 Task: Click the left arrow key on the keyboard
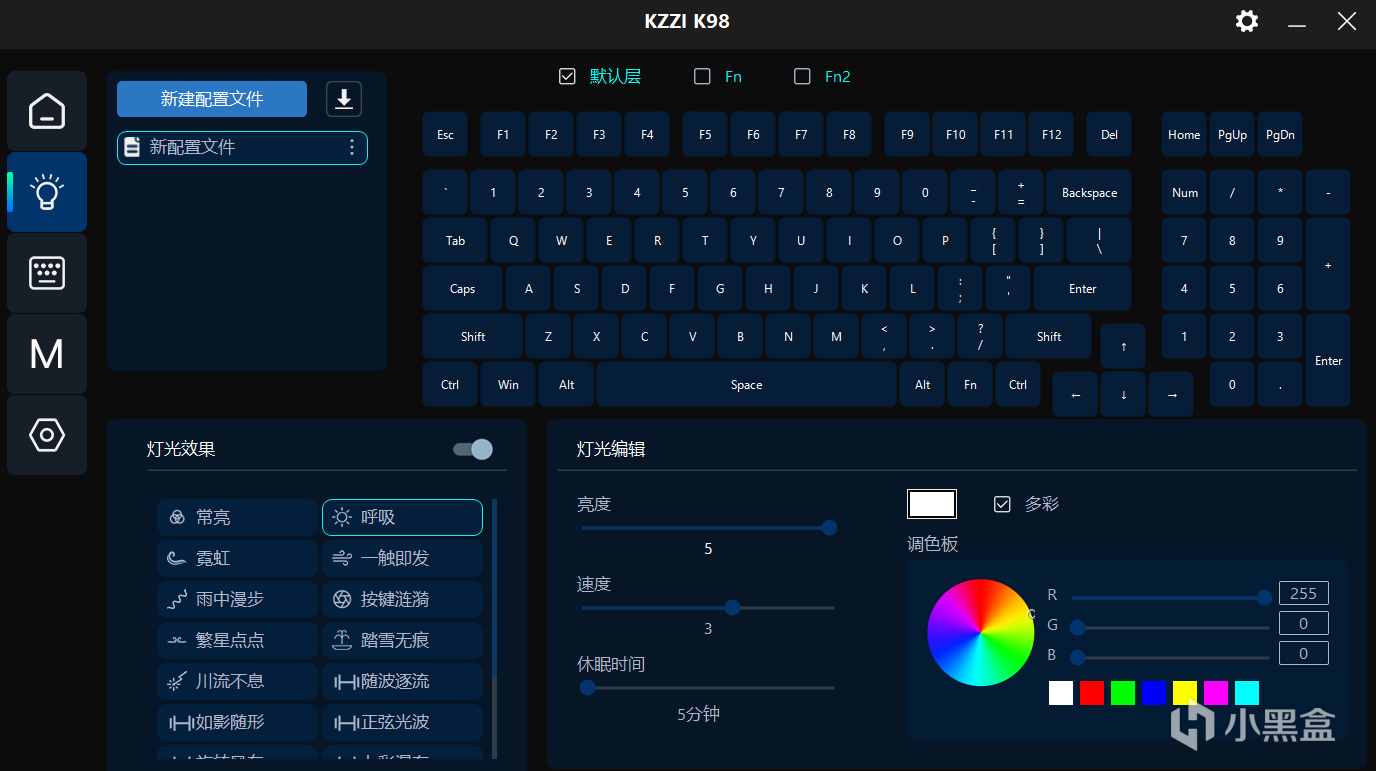point(1076,394)
